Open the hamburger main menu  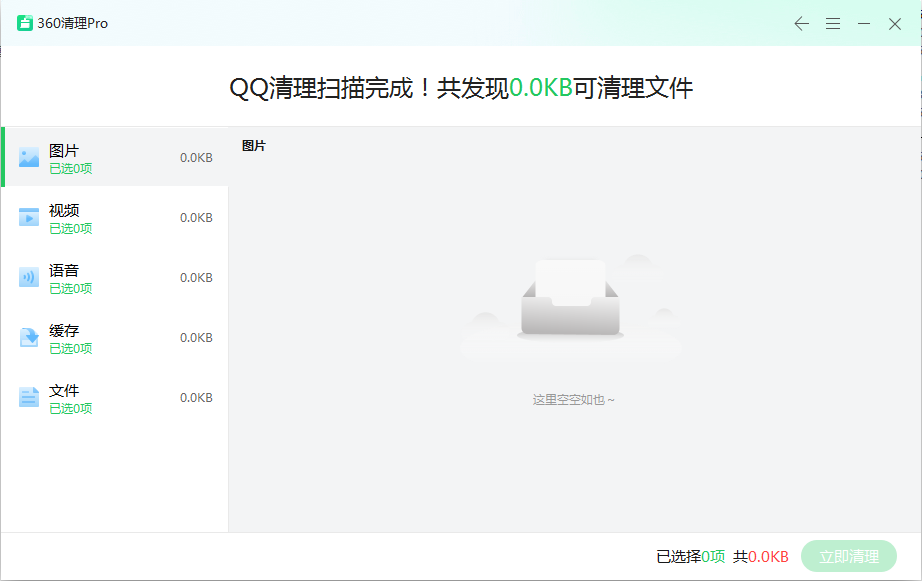[833, 24]
